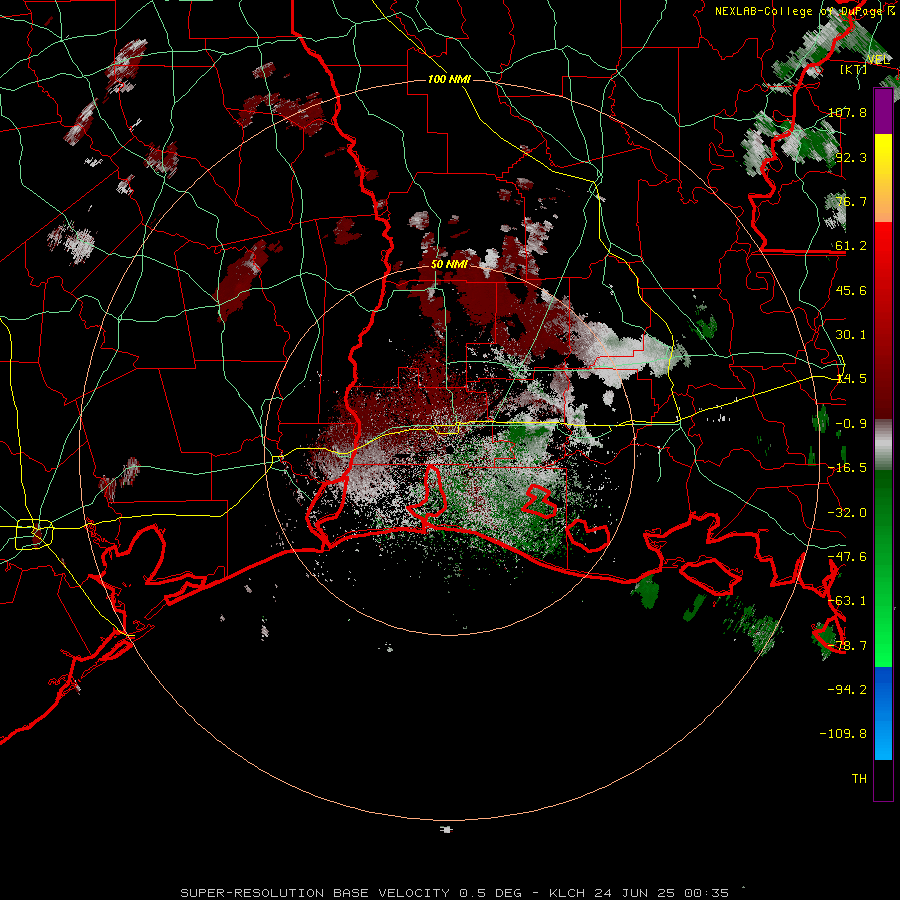Click the 92.3 velocity scale value

(x=851, y=157)
